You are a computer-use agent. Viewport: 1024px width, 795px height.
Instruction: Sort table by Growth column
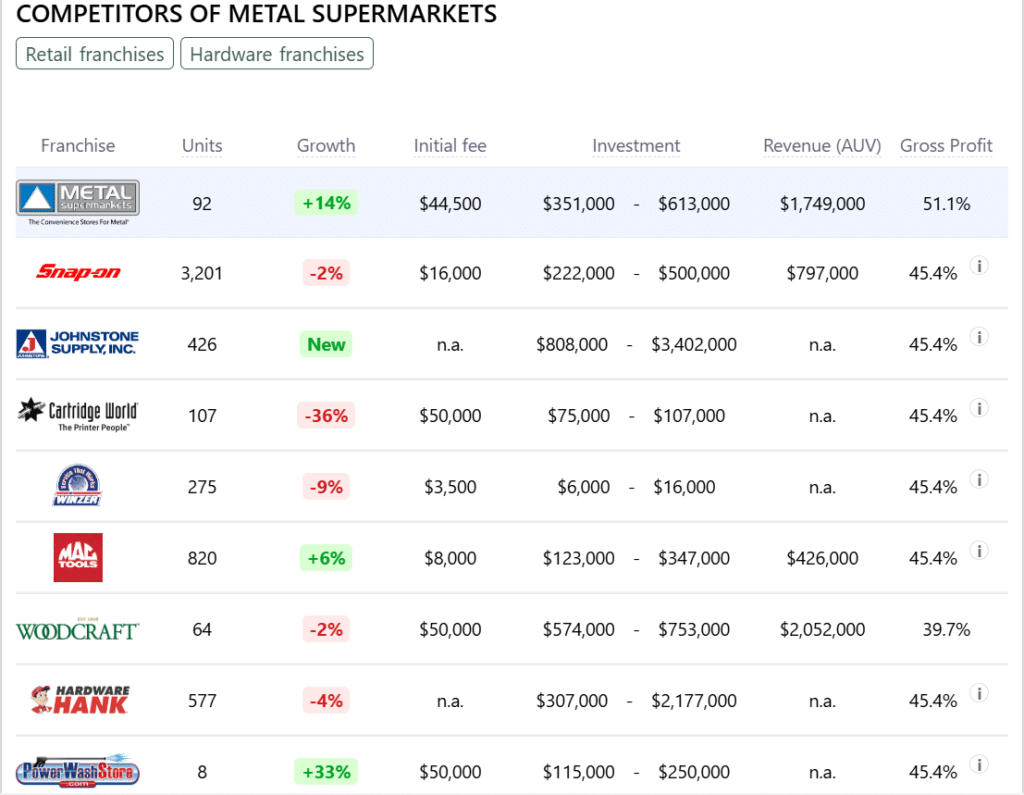click(x=326, y=146)
